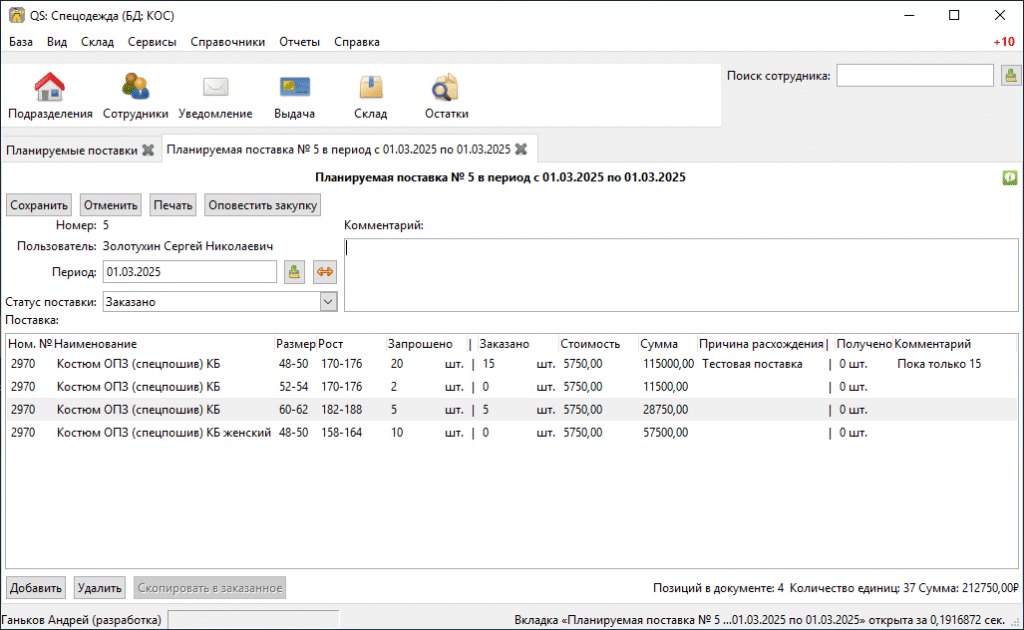Click the 11500,00 sum cell

click(665, 387)
